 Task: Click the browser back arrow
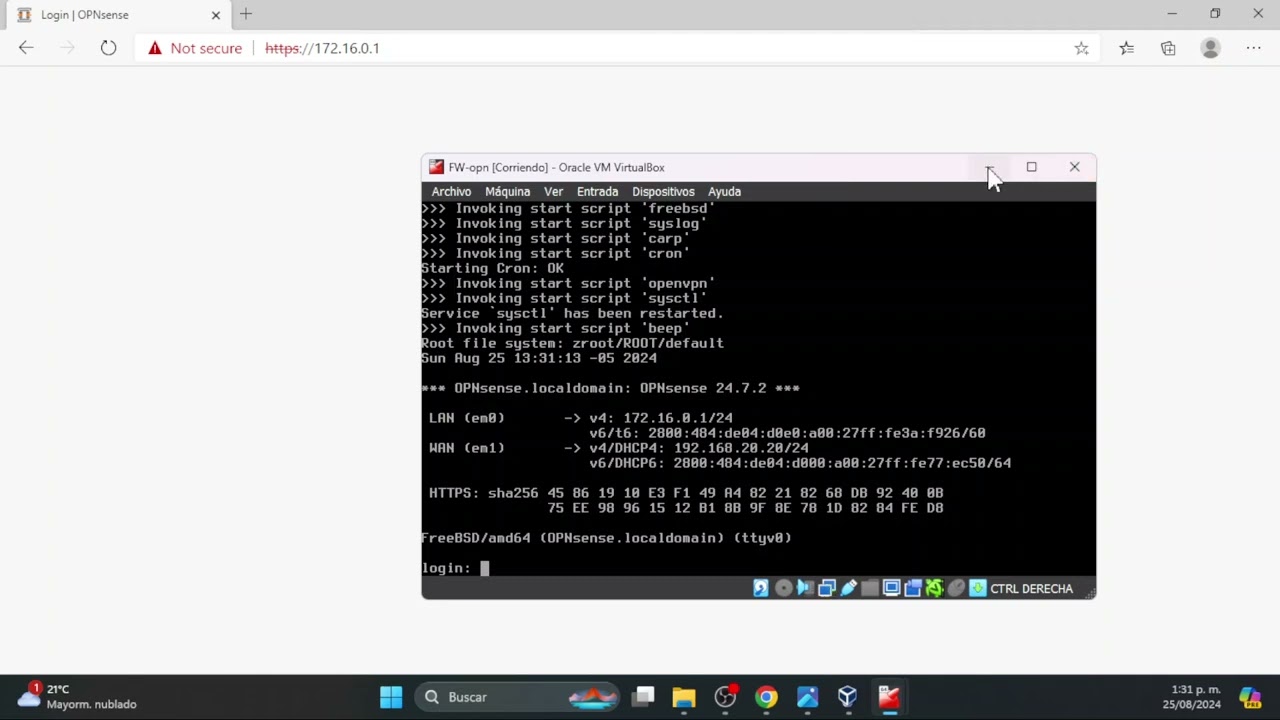click(x=26, y=48)
